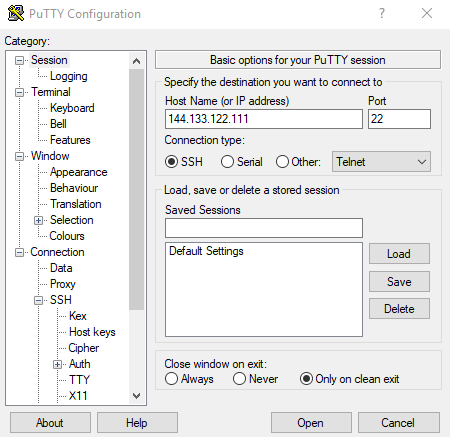Viewport: 450px width, 437px height.
Task: Select Session category in tree
Action: [49, 60]
